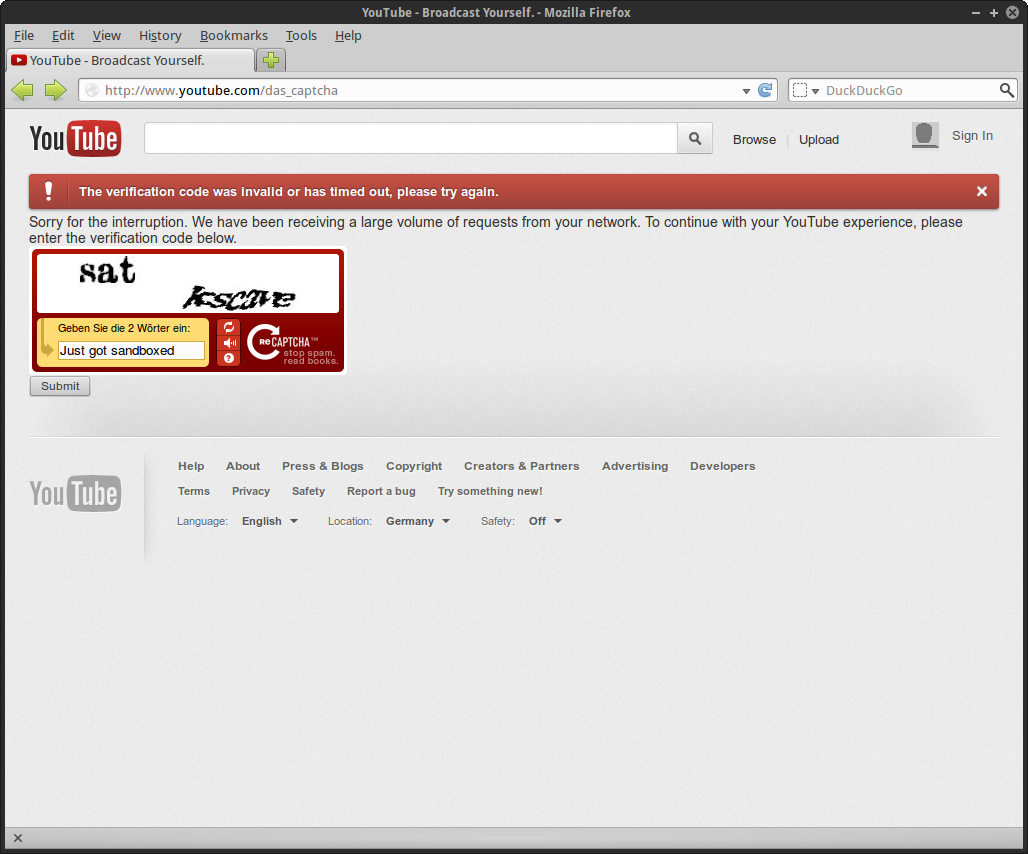Click the green forward arrow button
The height and width of the screenshot is (854, 1028).
click(x=56, y=90)
